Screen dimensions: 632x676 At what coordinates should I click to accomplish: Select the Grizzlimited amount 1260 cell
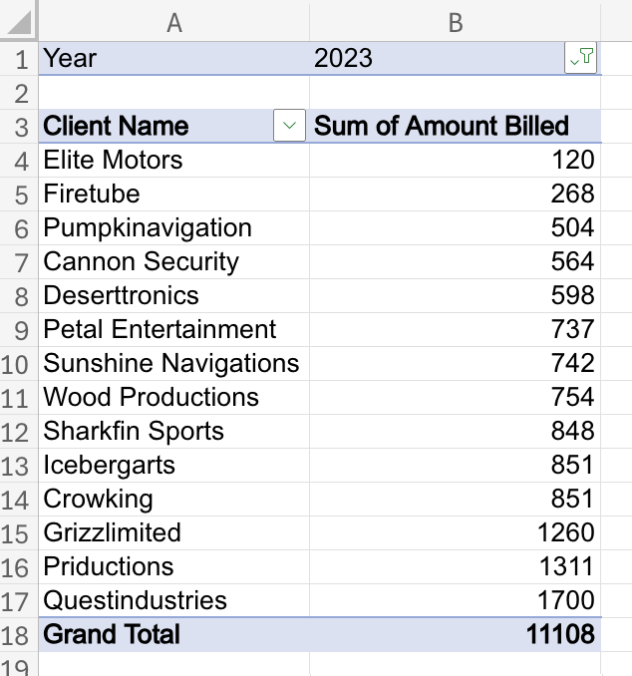[x=455, y=533]
